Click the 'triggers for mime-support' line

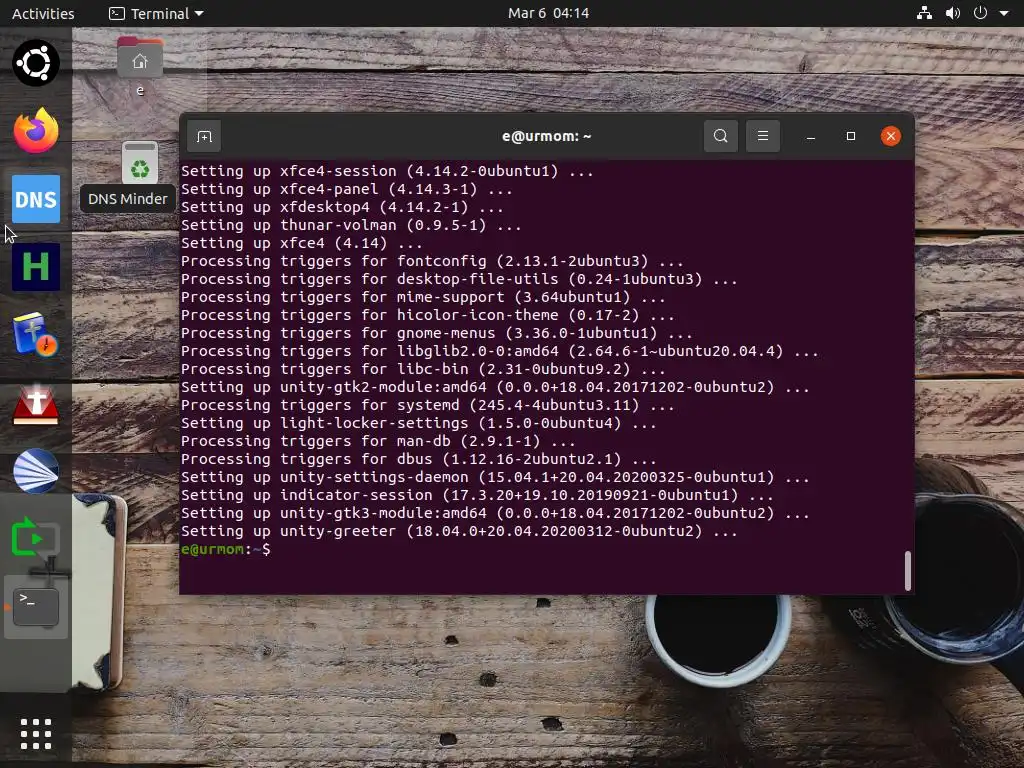pyautogui.click(x=423, y=297)
